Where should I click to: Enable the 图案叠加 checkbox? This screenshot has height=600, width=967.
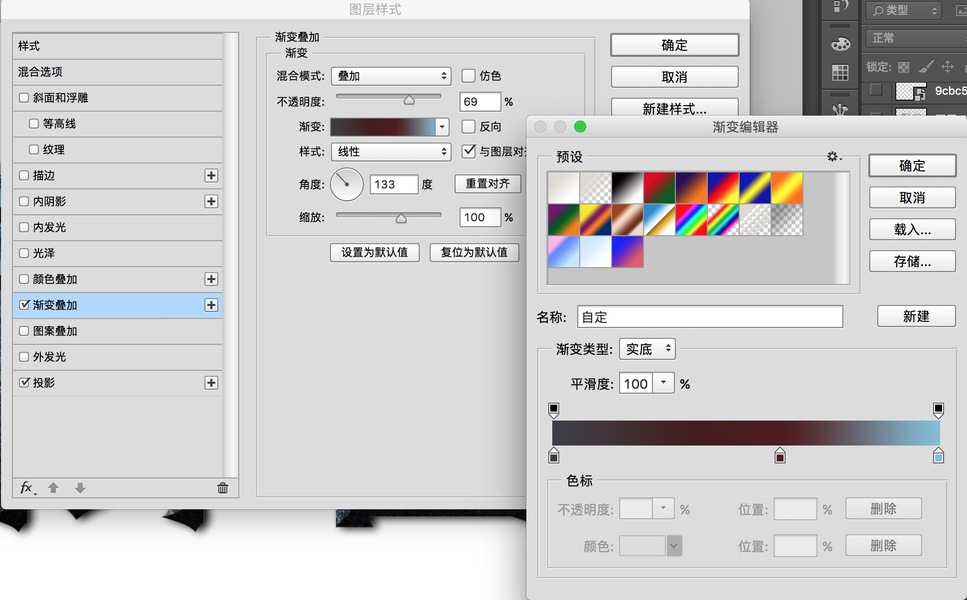[x=23, y=331]
